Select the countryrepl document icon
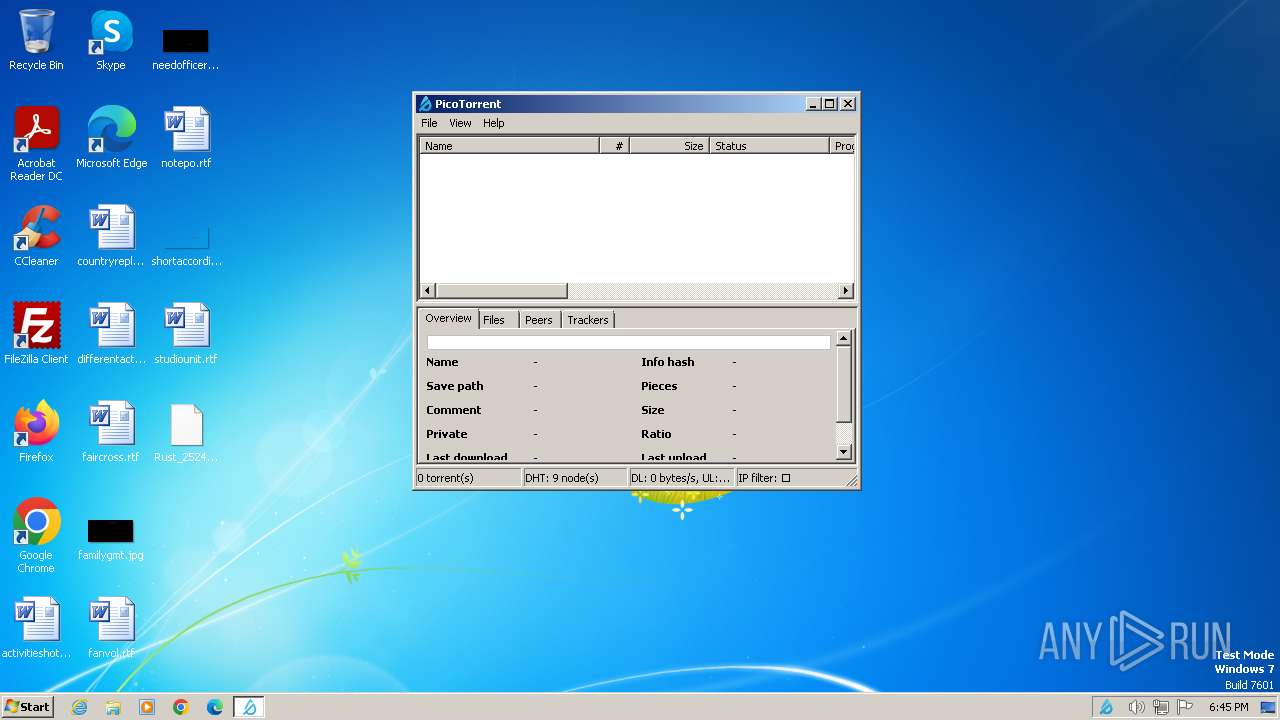The image size is (1280, 720). [111, 236]
